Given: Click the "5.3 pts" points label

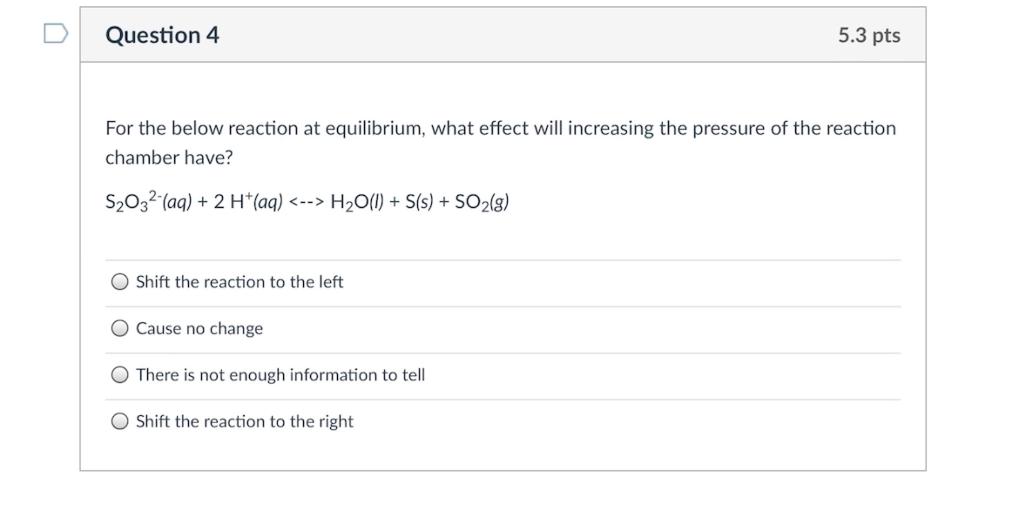Looking at the screenshot, I should [869, 36].
